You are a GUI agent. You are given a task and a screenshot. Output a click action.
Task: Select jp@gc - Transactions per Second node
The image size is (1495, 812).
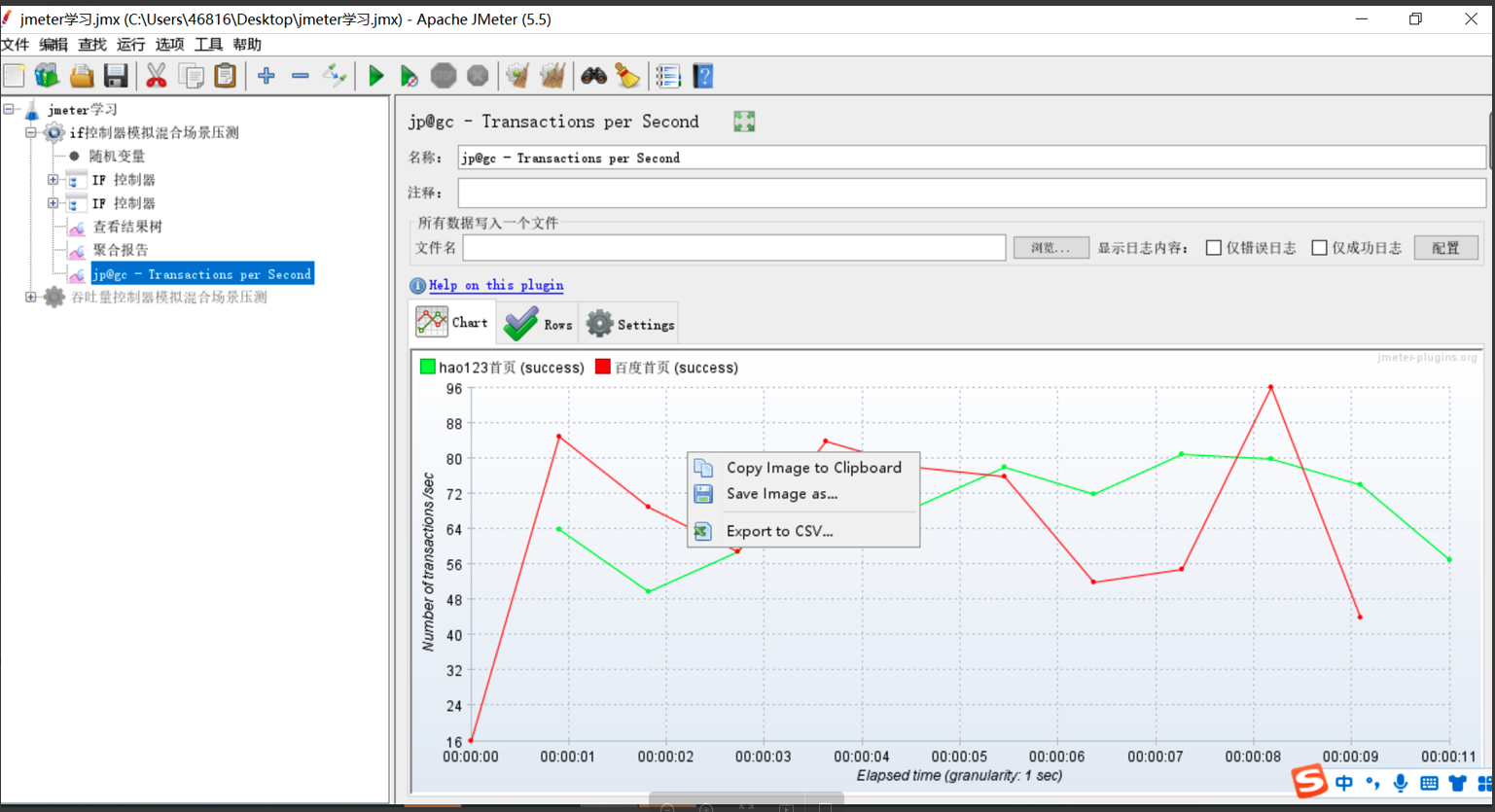(x=202, y=274)
